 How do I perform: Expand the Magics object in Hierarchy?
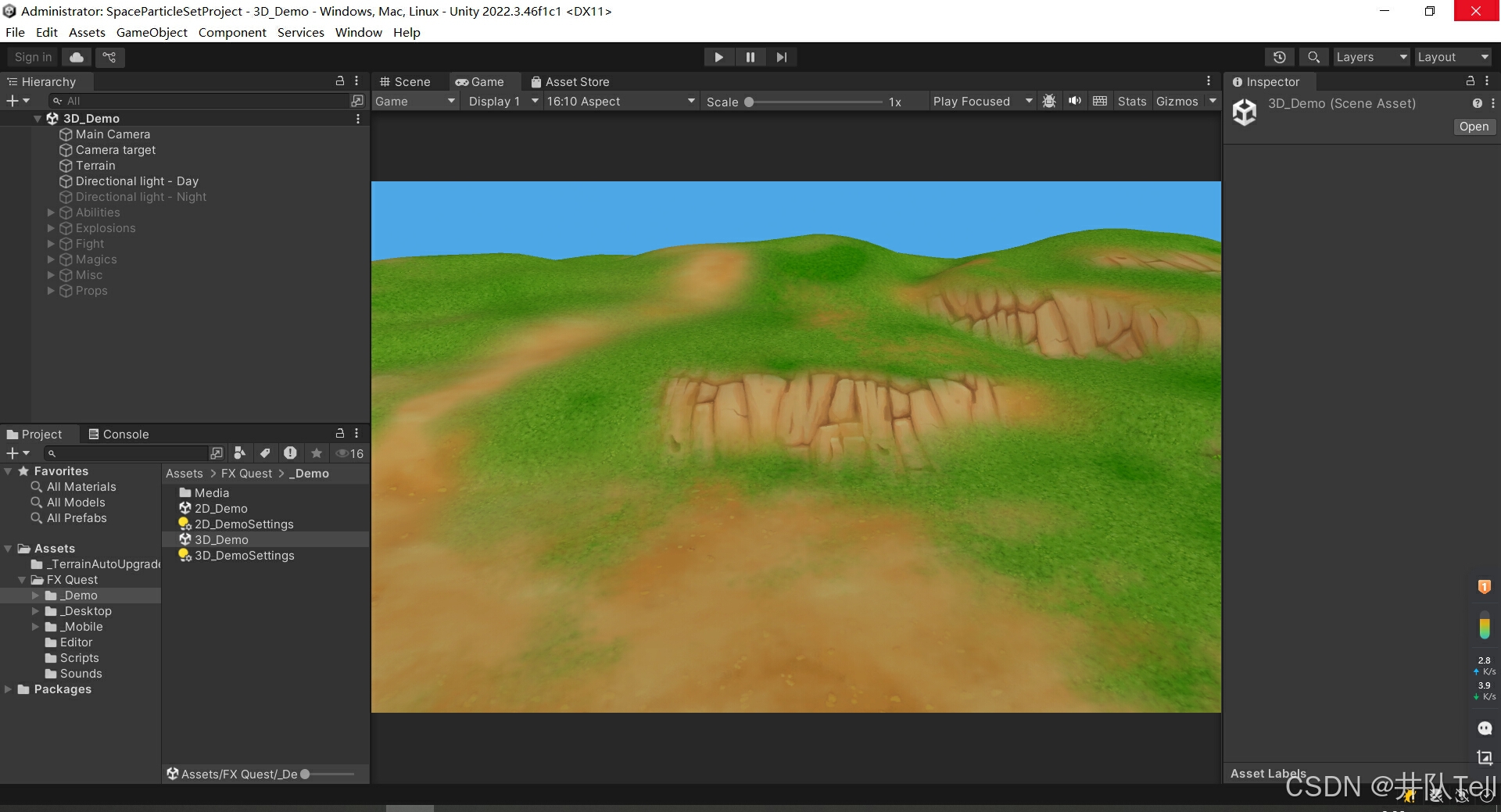pos(51,259)
